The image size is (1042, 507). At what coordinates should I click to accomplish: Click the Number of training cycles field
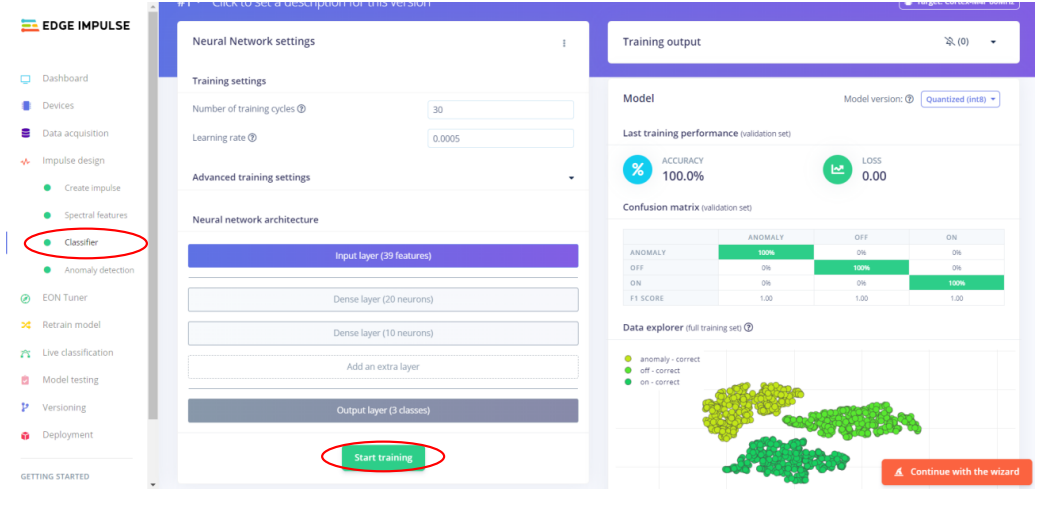coord(500,110)
